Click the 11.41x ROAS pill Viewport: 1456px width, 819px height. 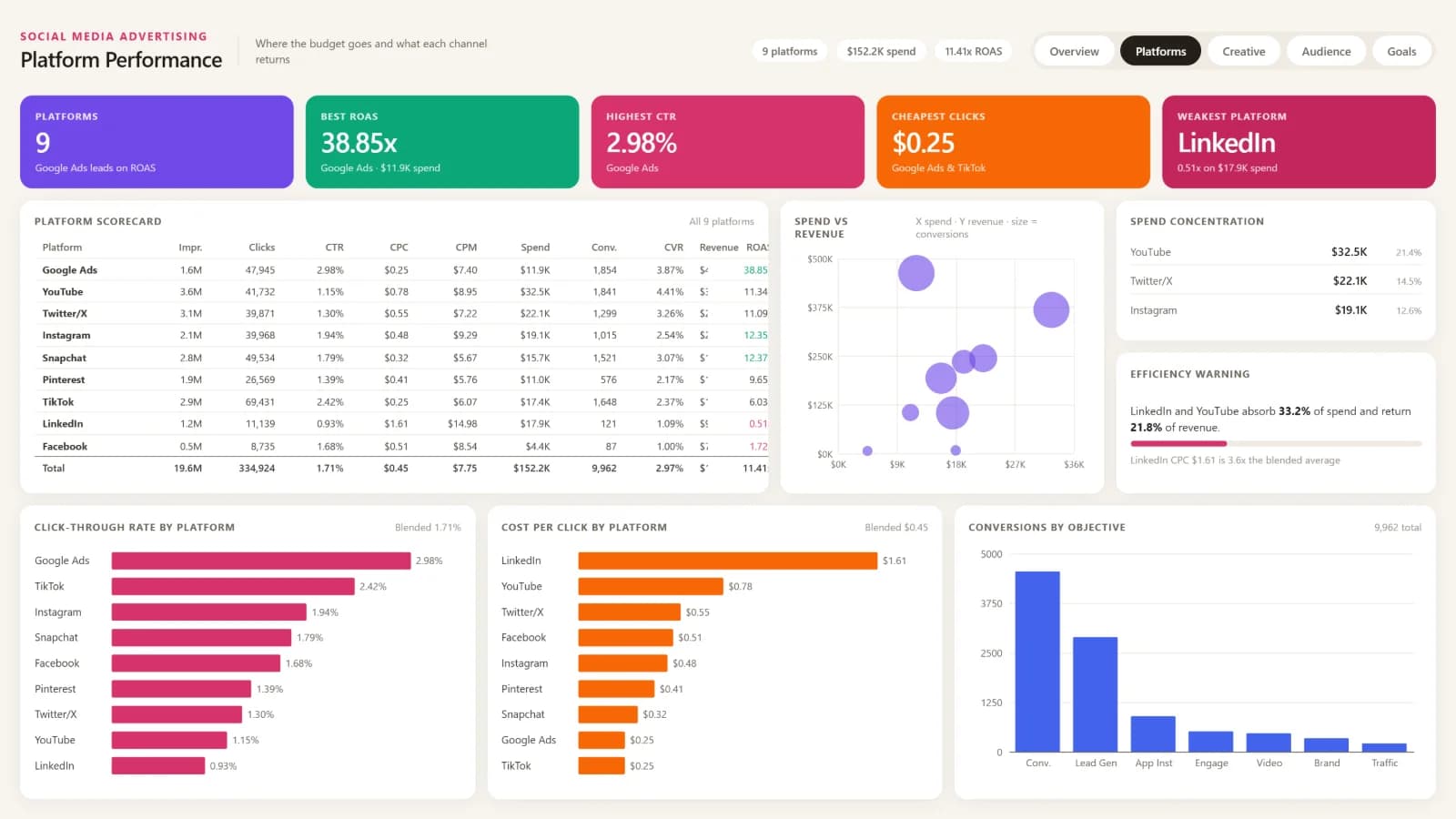point(973,51)
